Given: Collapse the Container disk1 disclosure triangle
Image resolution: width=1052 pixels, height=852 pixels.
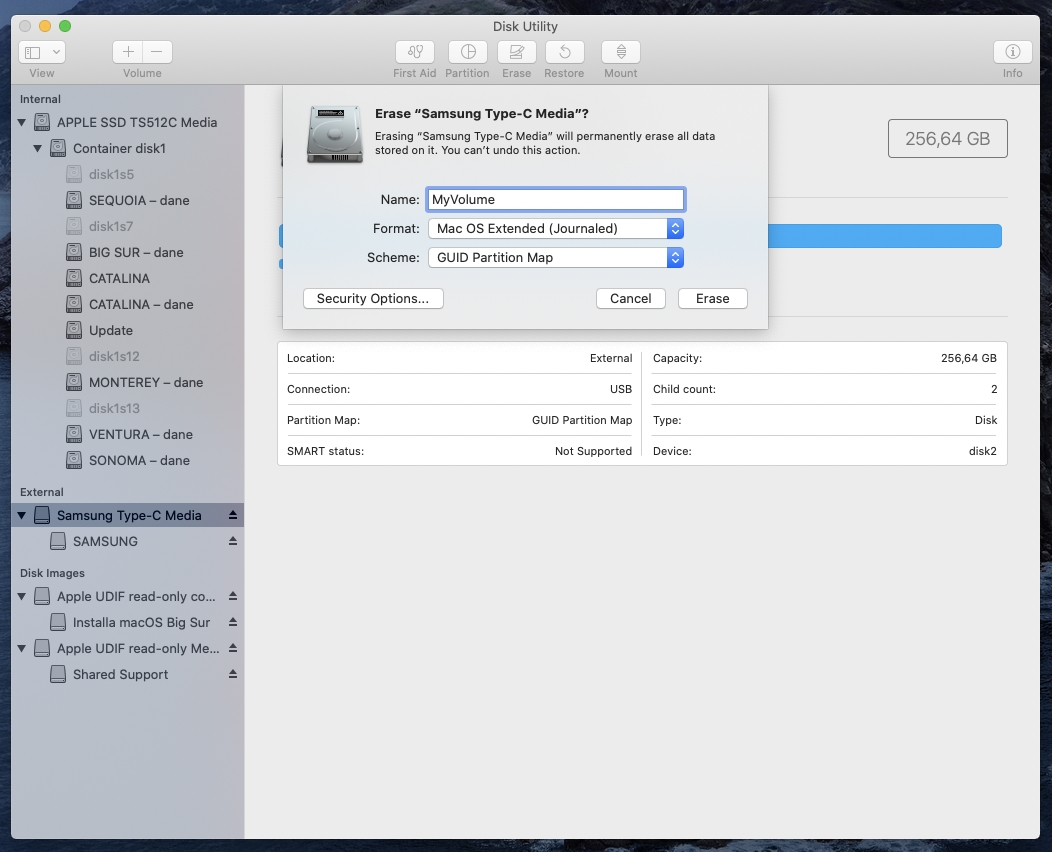Looking at the screenshot, I should coord(38,148).
